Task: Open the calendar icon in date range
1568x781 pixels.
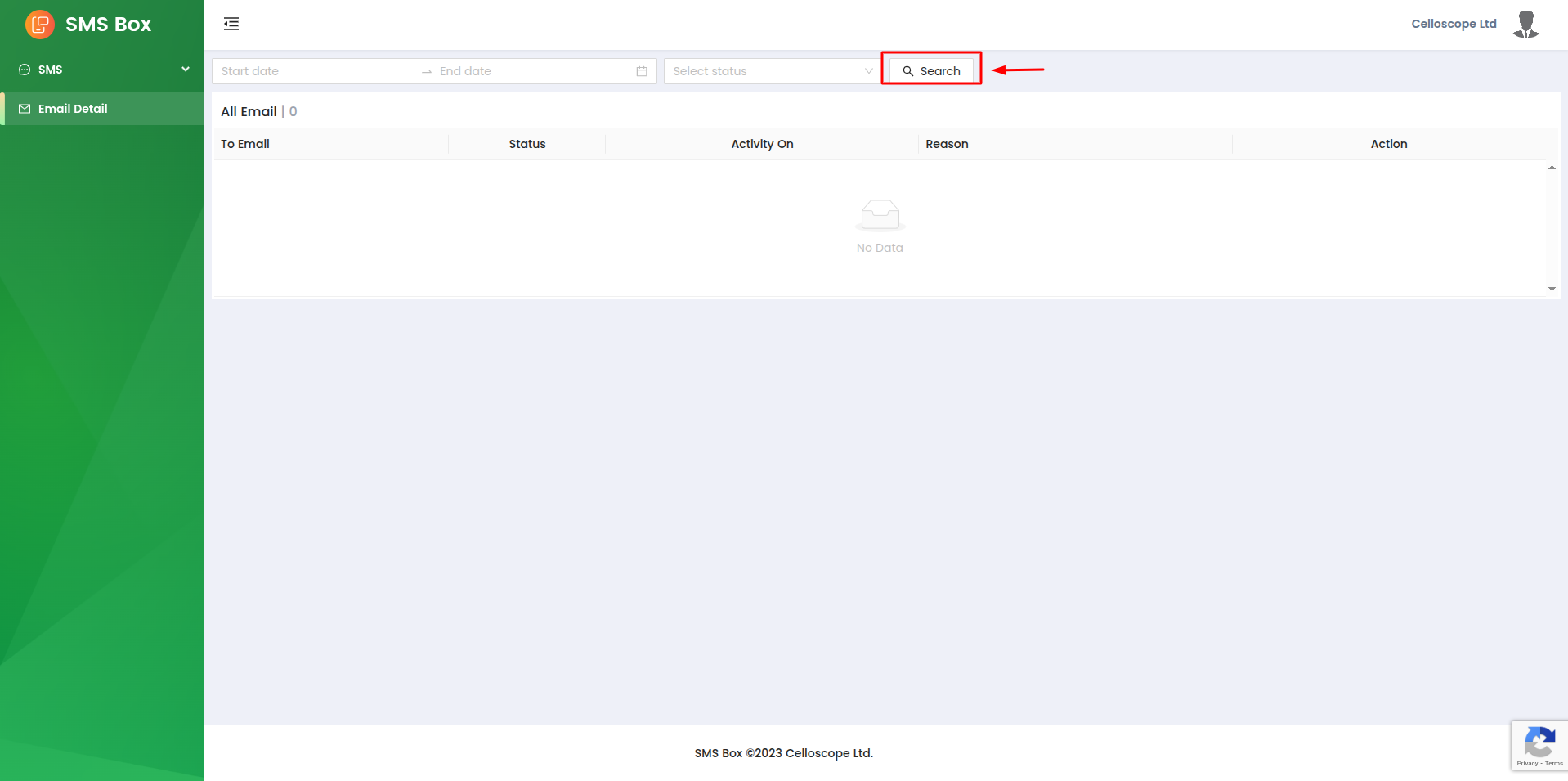Action: 642,71
